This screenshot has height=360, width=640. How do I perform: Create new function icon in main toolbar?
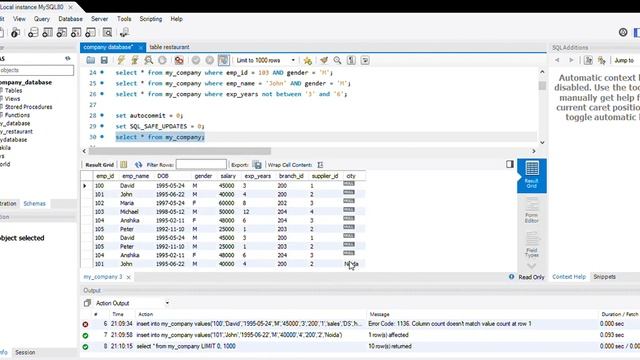pos(90,33)
